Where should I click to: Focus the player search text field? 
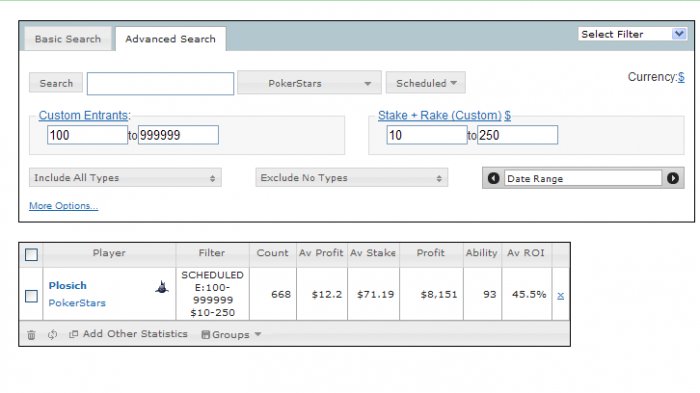(160, 84)
